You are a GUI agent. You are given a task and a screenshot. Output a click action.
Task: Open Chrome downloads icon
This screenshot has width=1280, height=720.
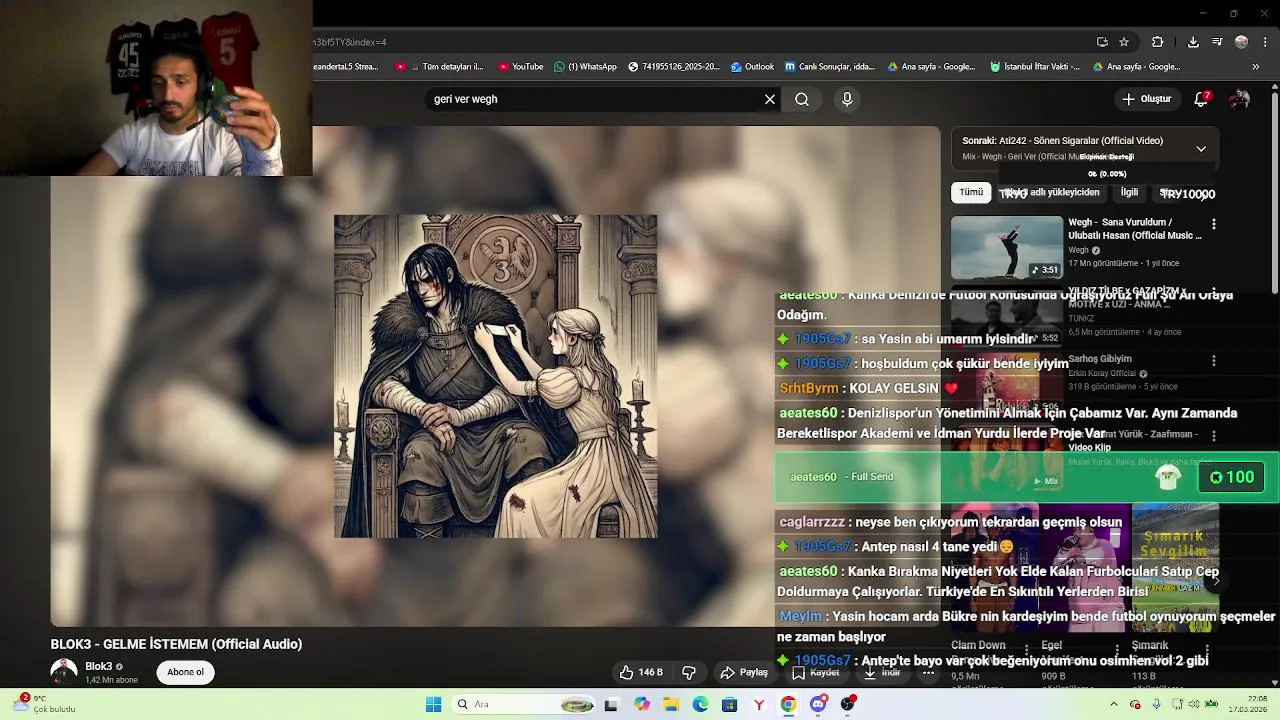(x=1193, y=42)
